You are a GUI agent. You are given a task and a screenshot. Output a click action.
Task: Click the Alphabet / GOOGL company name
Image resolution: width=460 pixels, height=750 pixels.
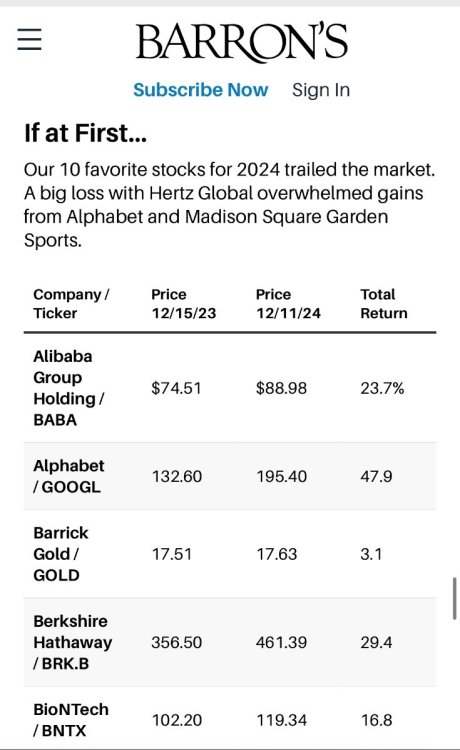click(68, 476)
